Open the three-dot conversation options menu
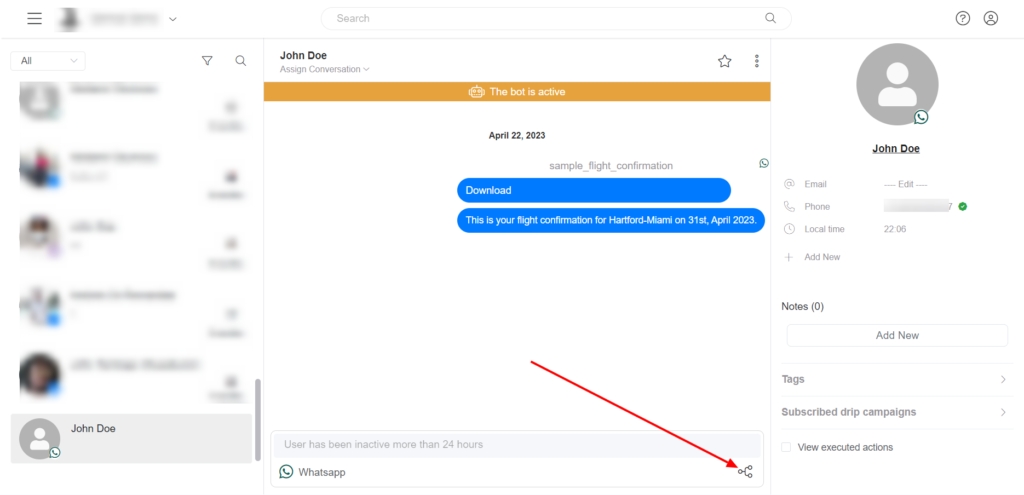 (756, 61)
